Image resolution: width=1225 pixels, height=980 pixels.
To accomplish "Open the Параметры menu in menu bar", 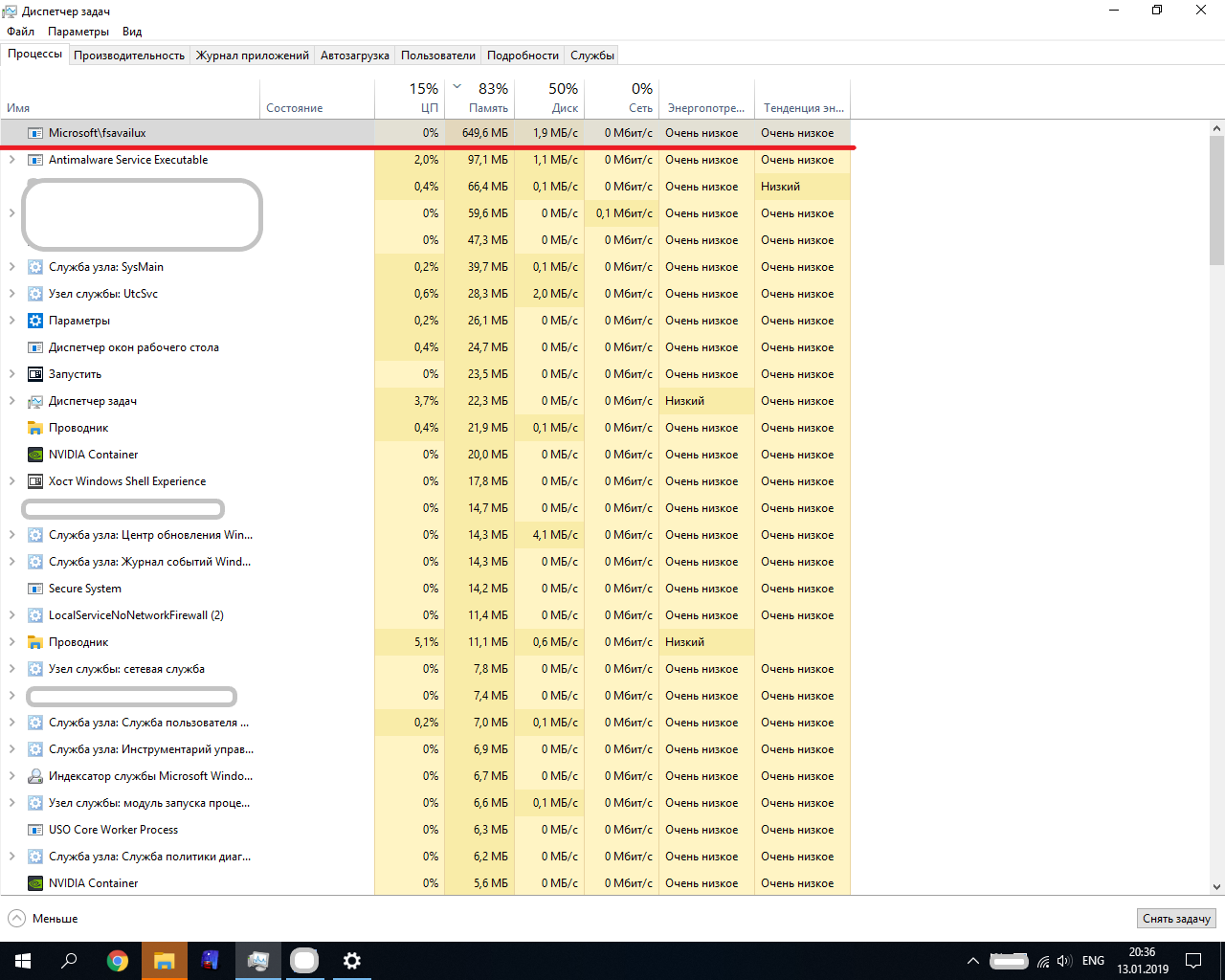I will 78,32.
